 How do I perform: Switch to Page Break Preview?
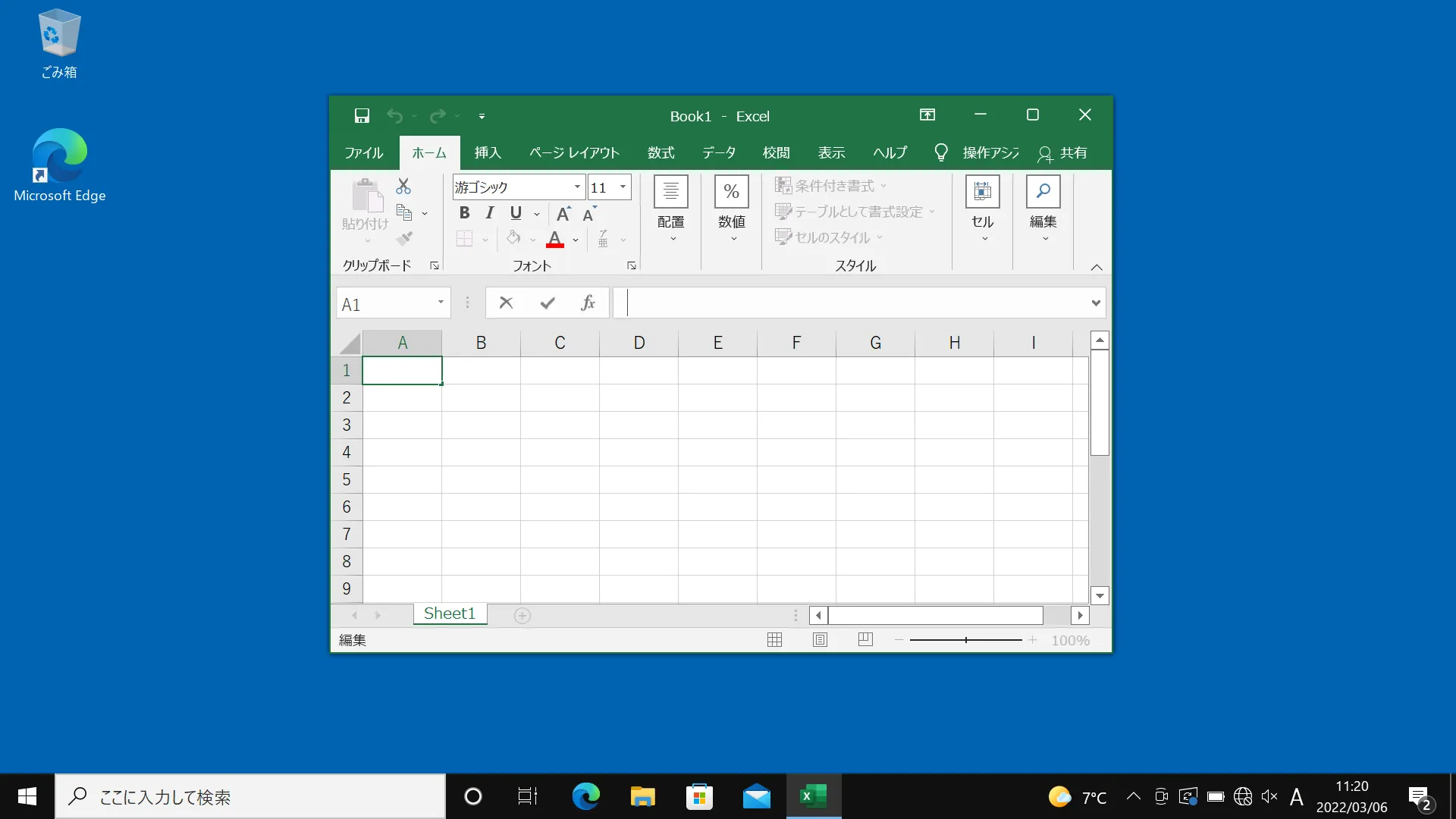tap(865, 640)
